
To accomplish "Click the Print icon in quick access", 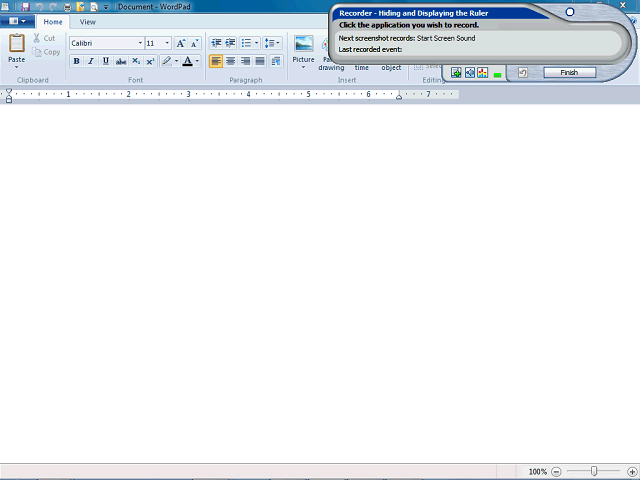I will pos(67,7).
